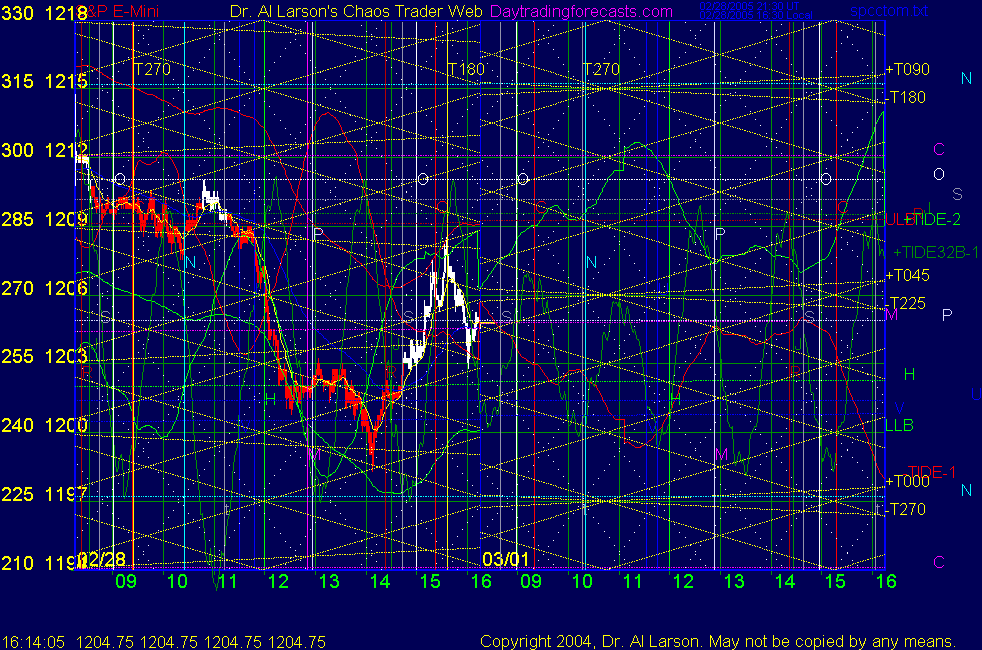
Task: Click the red "TIDE-1" label
Action: (x=932, y=472)
